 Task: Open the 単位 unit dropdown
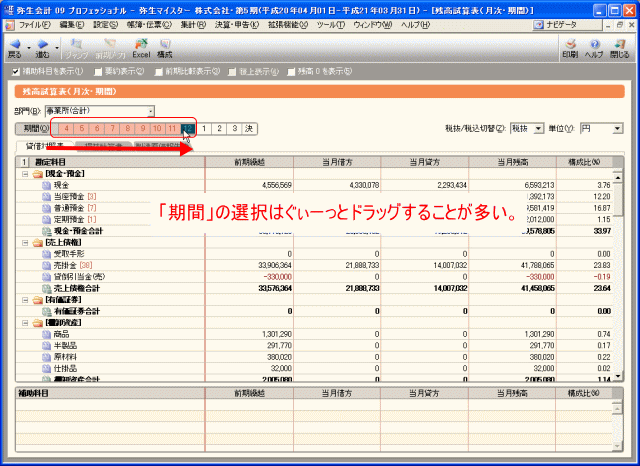pos(619,128)
